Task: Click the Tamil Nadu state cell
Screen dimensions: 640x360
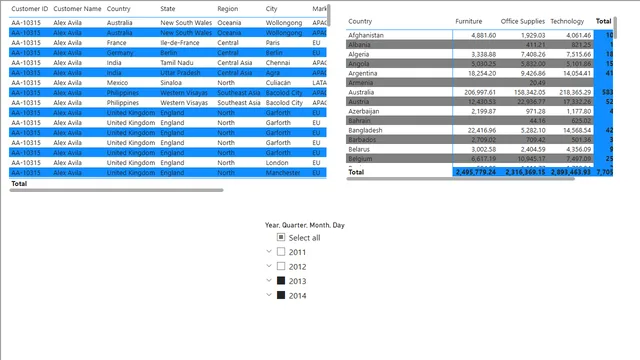Action: (x=176, y=62)
